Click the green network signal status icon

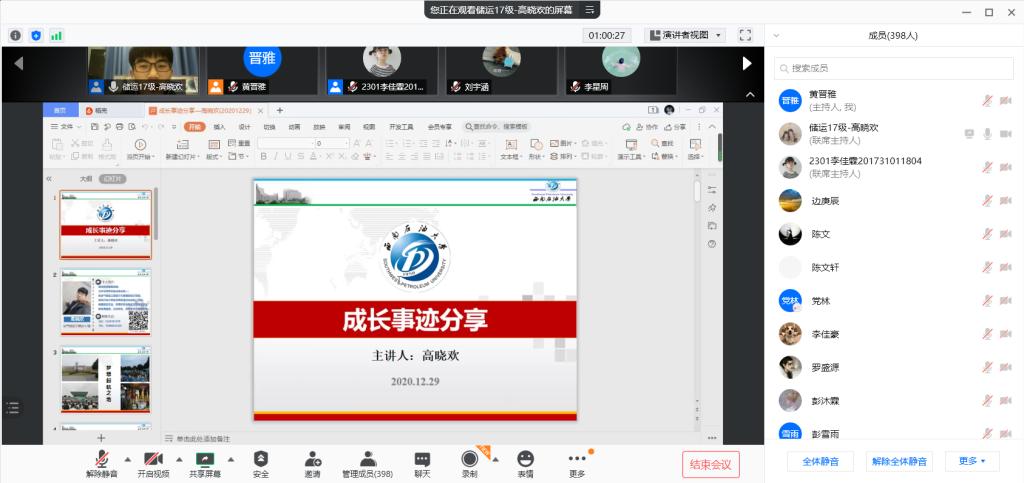point(57,35)
